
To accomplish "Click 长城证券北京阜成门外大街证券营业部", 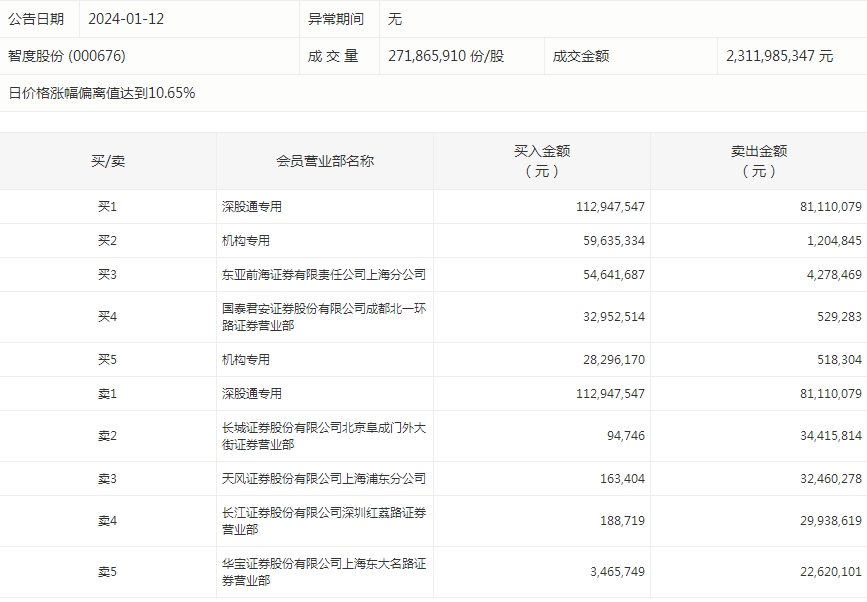I will 324,436.
